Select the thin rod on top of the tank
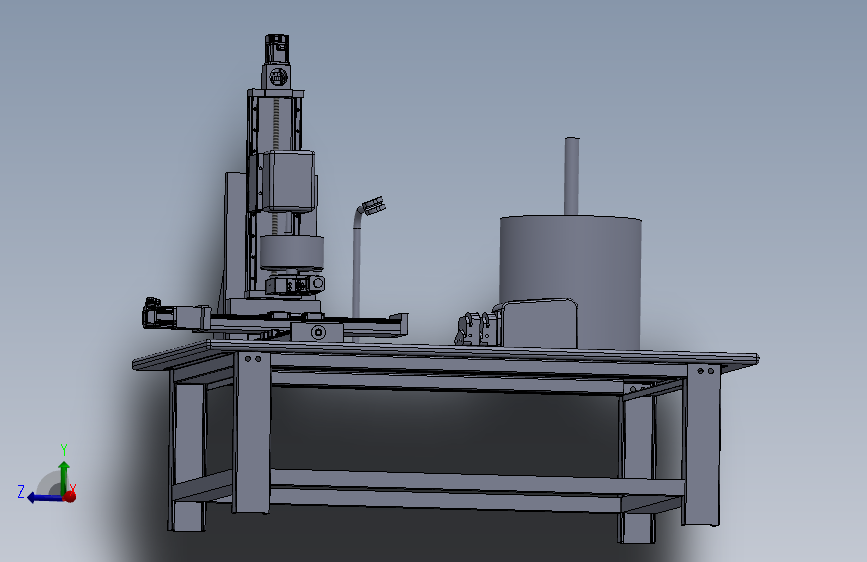The image size is (867, 562). pyautogui.click(x=572, y=176)
